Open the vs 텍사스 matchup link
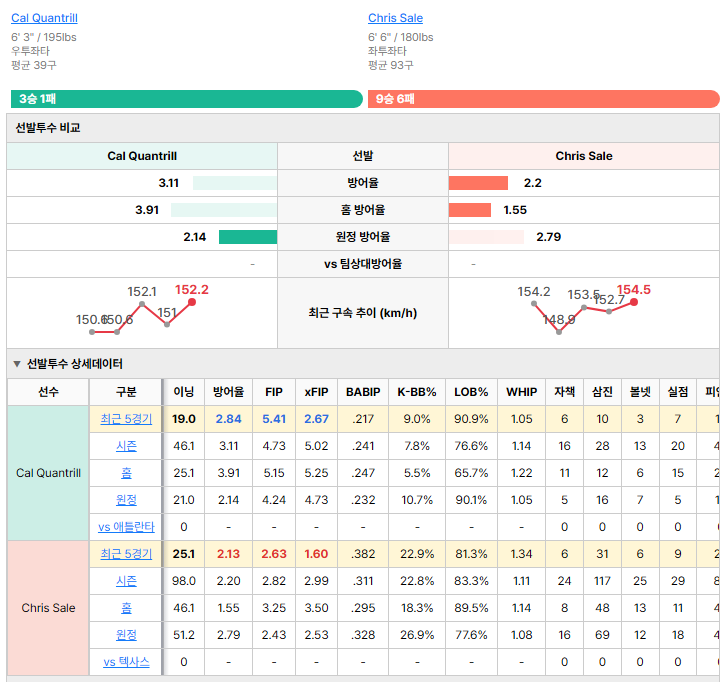 tap(126, 662)
